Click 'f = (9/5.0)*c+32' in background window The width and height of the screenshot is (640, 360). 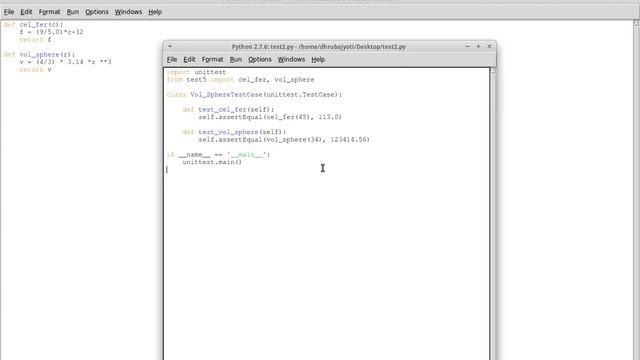(x=51, y=32)
